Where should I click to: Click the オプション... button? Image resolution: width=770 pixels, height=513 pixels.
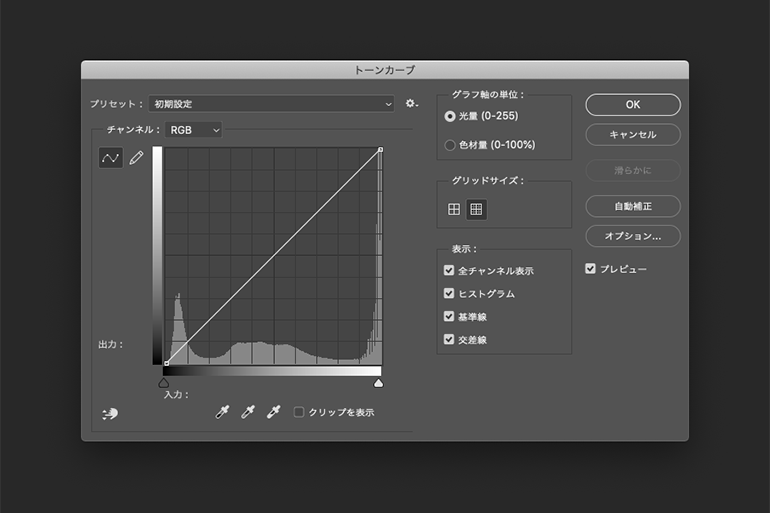click(x=632, y=236)
